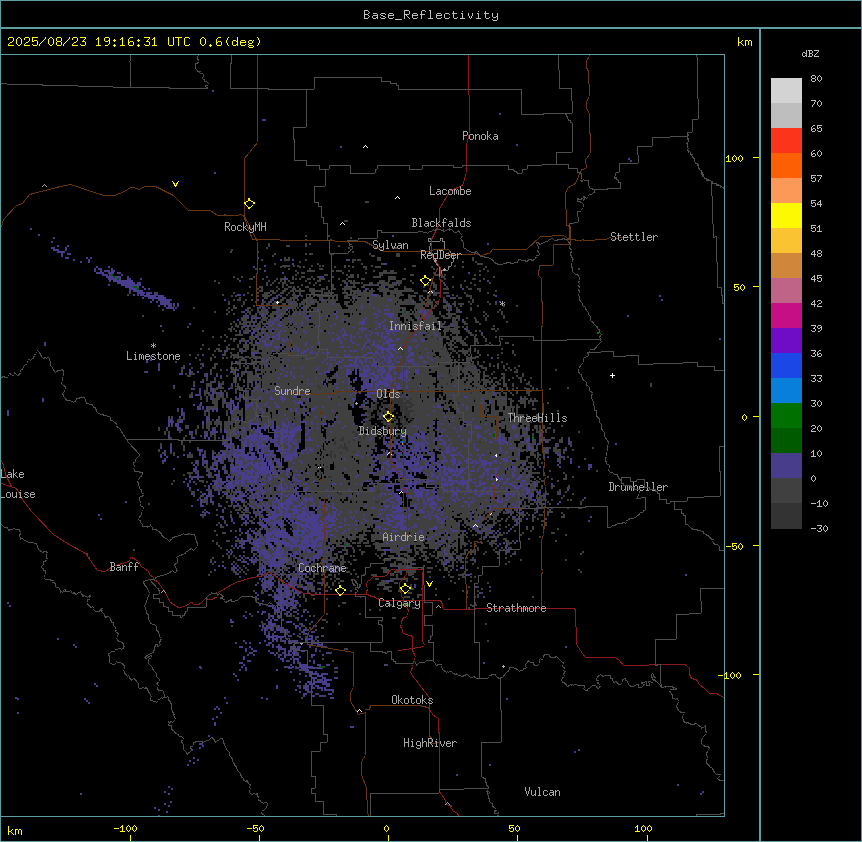Click the Base_Reflectivity title text
This screenshot has width=862, height=842.
[431, 15]
